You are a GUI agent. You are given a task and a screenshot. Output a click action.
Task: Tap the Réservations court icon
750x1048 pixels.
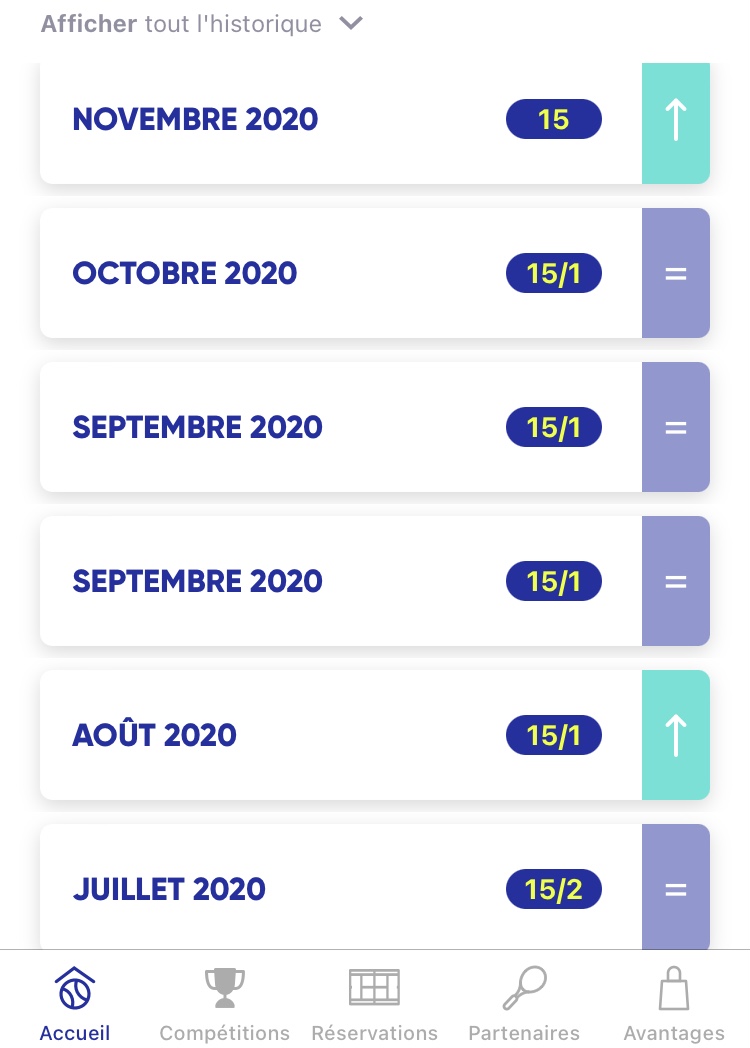point(374,988)
